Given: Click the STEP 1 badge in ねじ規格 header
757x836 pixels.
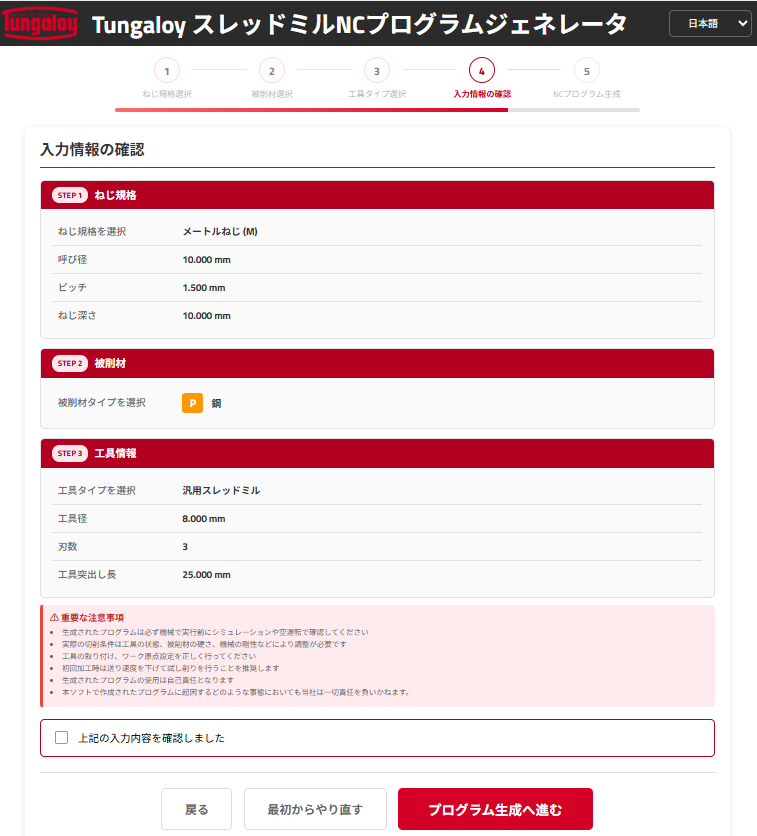Looking at the screenshot, I should click(69, 195).
